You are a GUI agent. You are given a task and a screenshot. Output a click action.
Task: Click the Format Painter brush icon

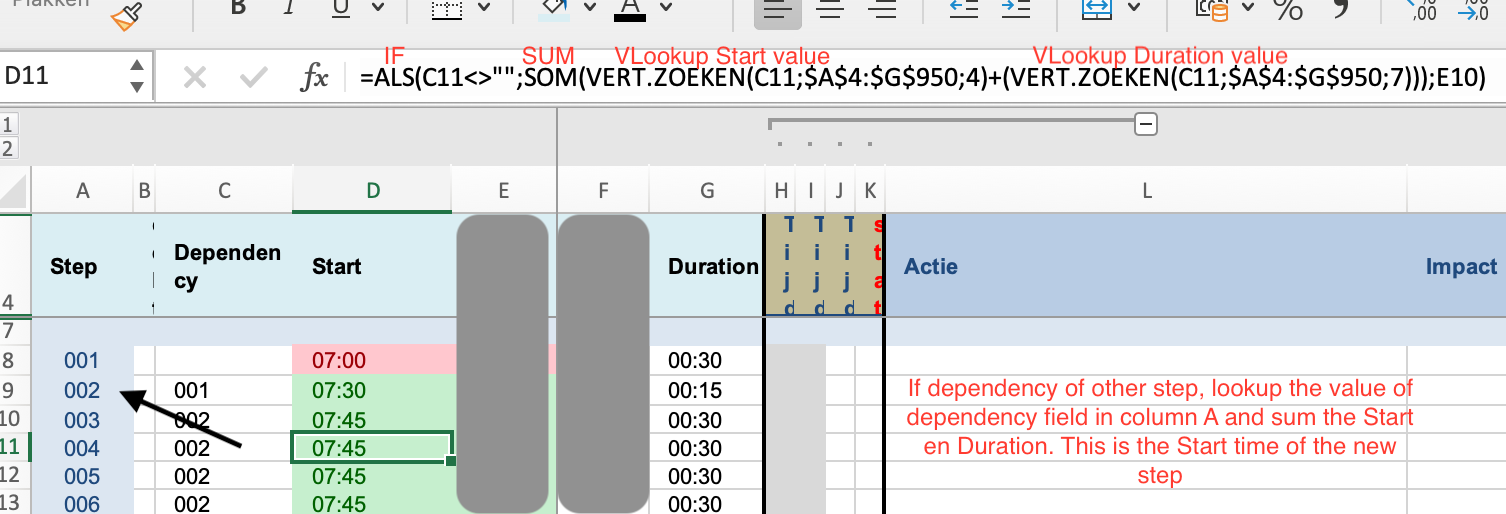click(x=126, y=13)
